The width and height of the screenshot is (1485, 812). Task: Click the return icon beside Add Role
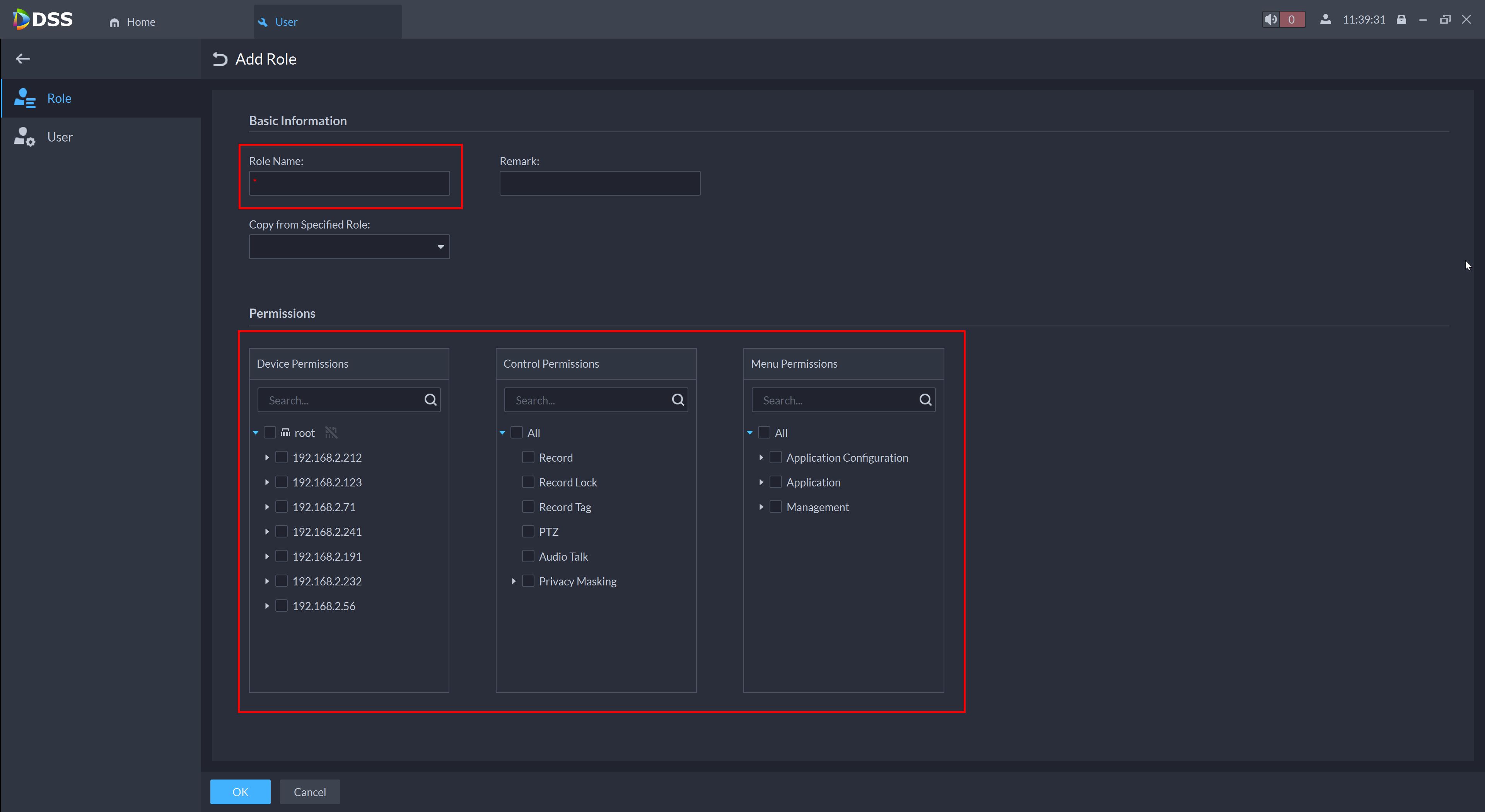[x=220, y=59]
